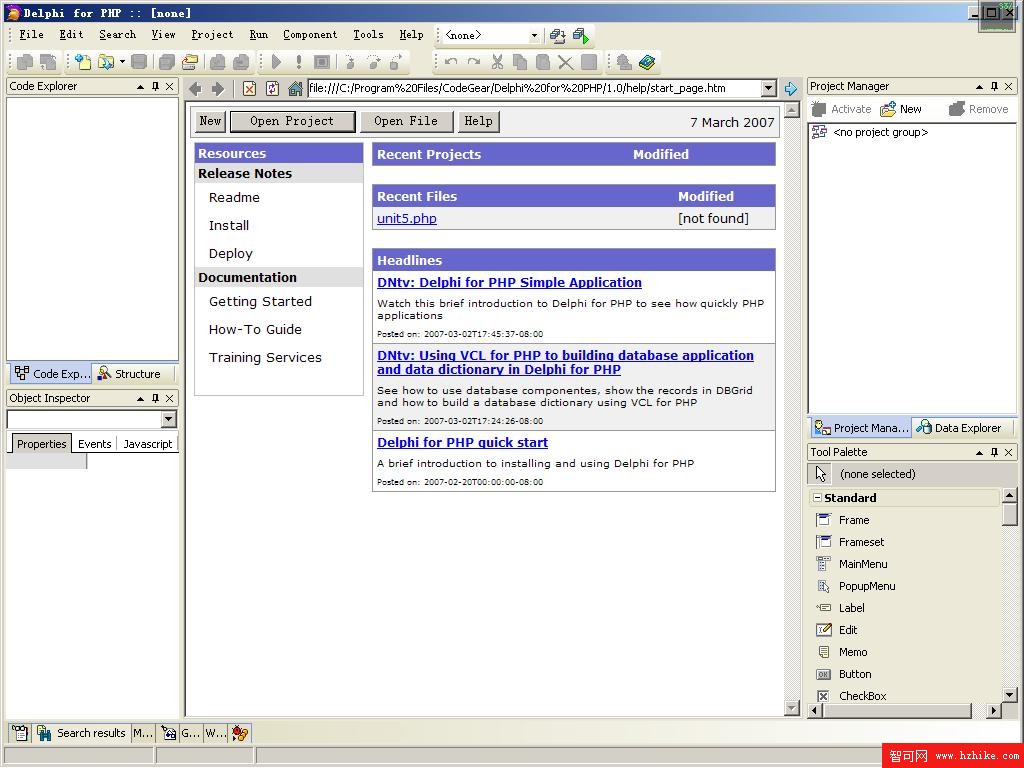The width and height of the screenshot is (1024, 768).
Task: Click the New button on the start page
Action: coord(210,121)
